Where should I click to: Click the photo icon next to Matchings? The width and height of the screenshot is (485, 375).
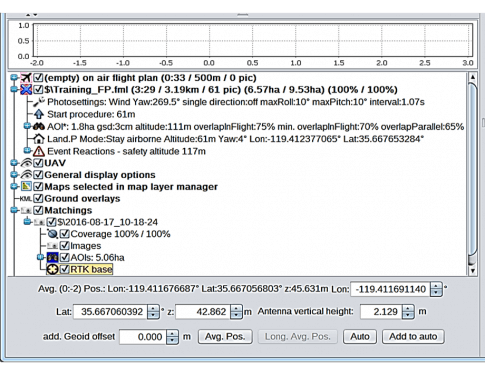click(26, 210)
